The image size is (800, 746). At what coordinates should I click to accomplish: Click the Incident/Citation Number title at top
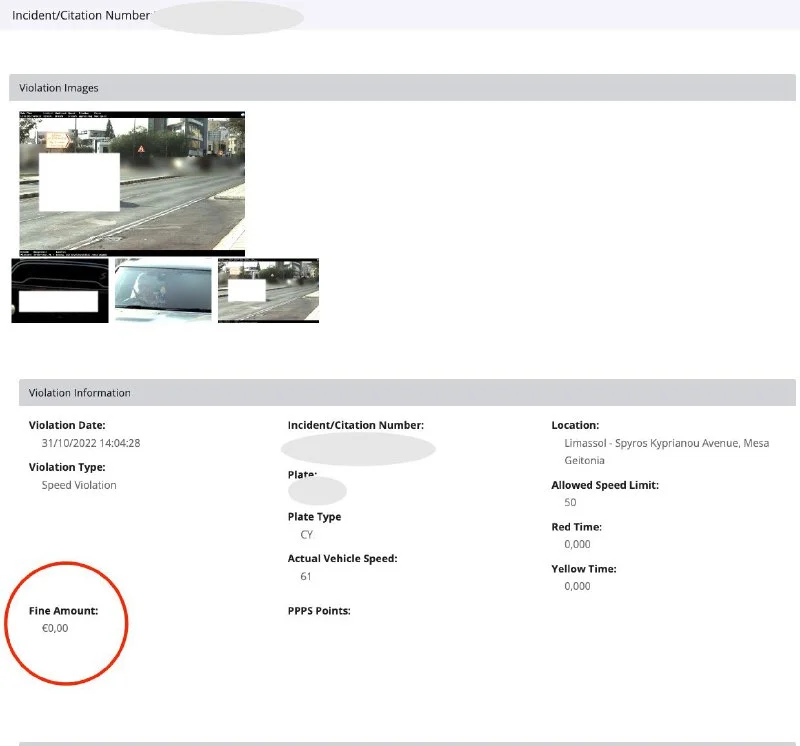point(80,17)
